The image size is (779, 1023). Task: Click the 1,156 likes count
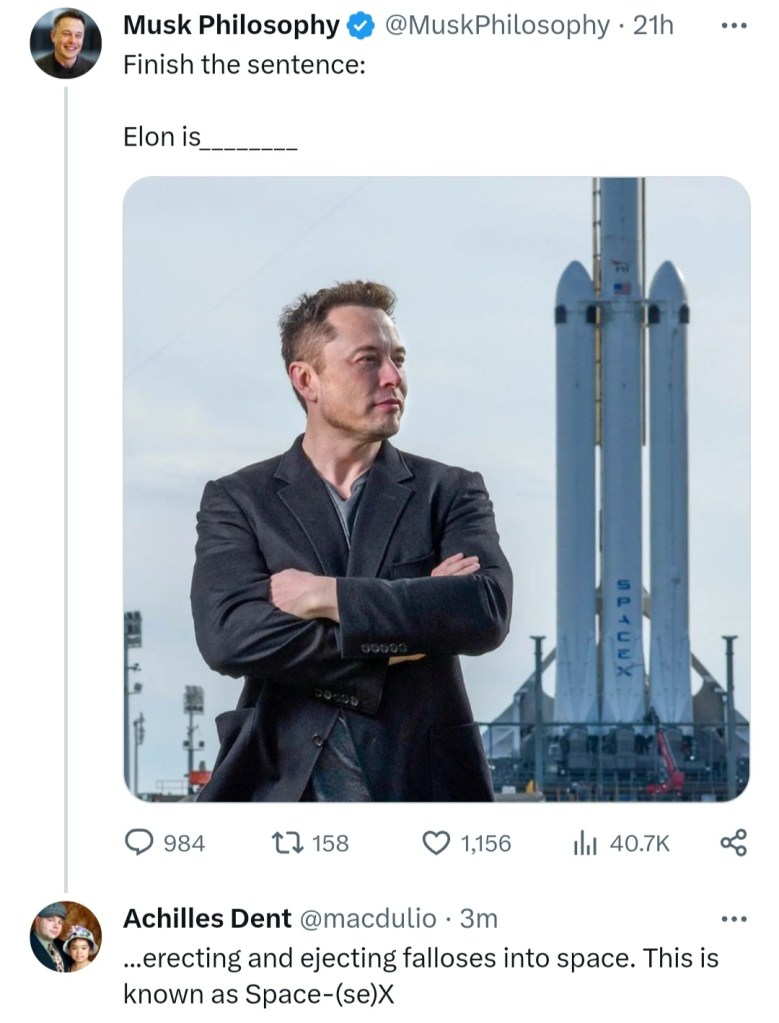pos(485,843)
